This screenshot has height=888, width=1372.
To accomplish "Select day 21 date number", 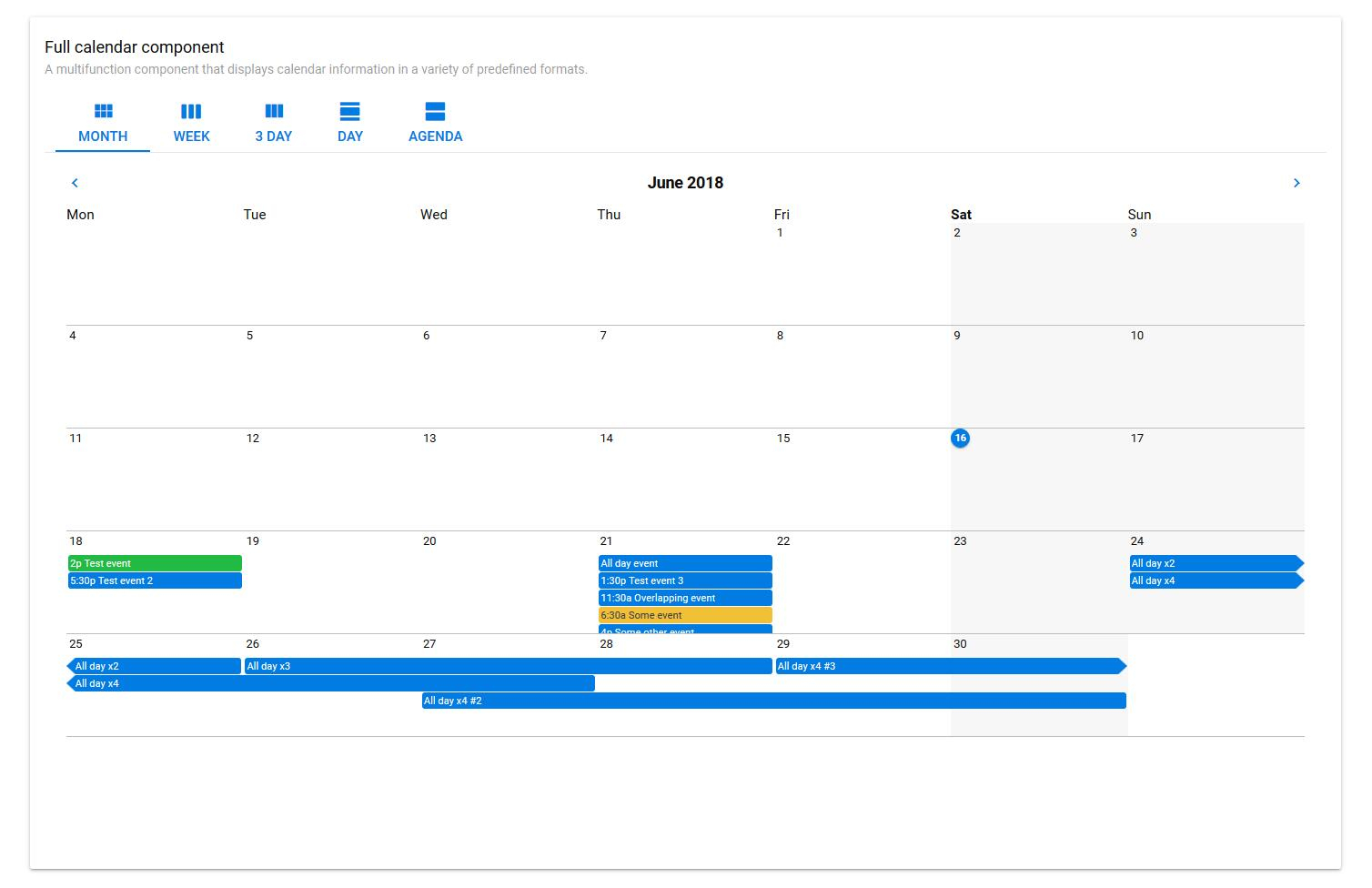I will (606, 541).
